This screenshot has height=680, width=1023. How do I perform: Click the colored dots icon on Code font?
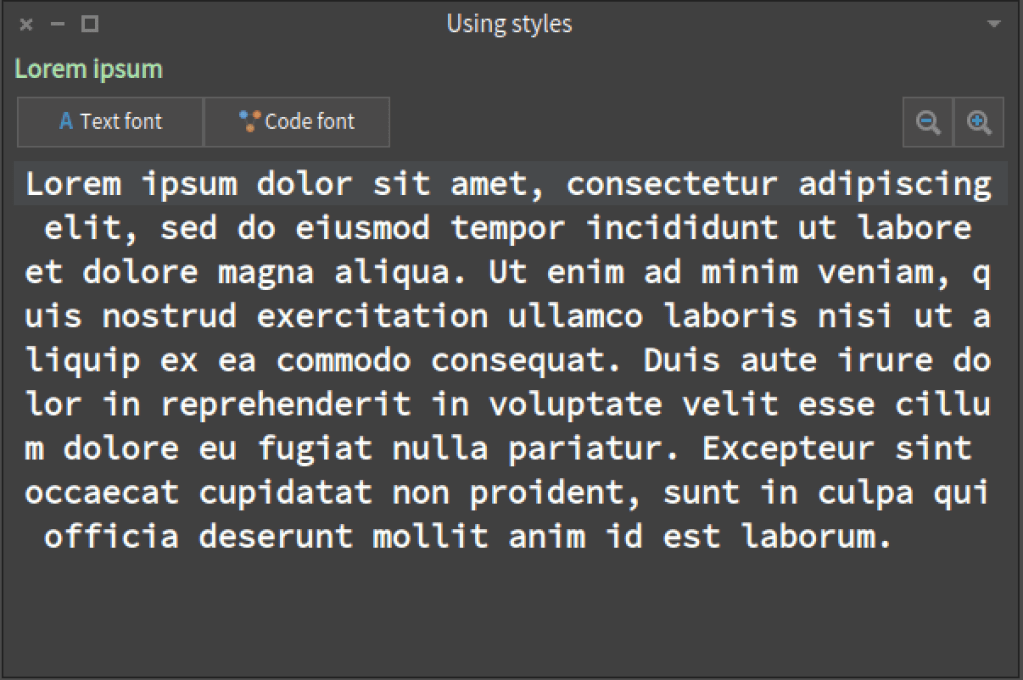[249, 121]
